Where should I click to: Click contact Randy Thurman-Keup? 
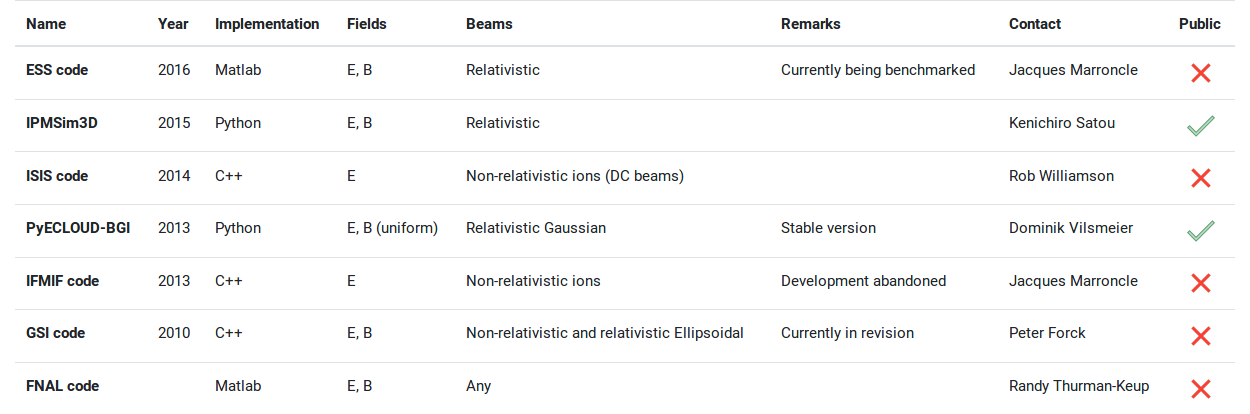click(1079, 386)
